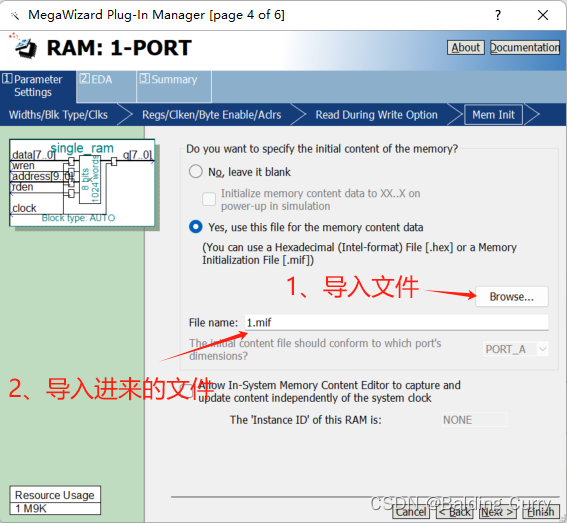Click the 'Block type: AUTO' label
Image resolution: width=567 pixels, height=523 pixels.
pyautogui.click(x=78, y=218)
